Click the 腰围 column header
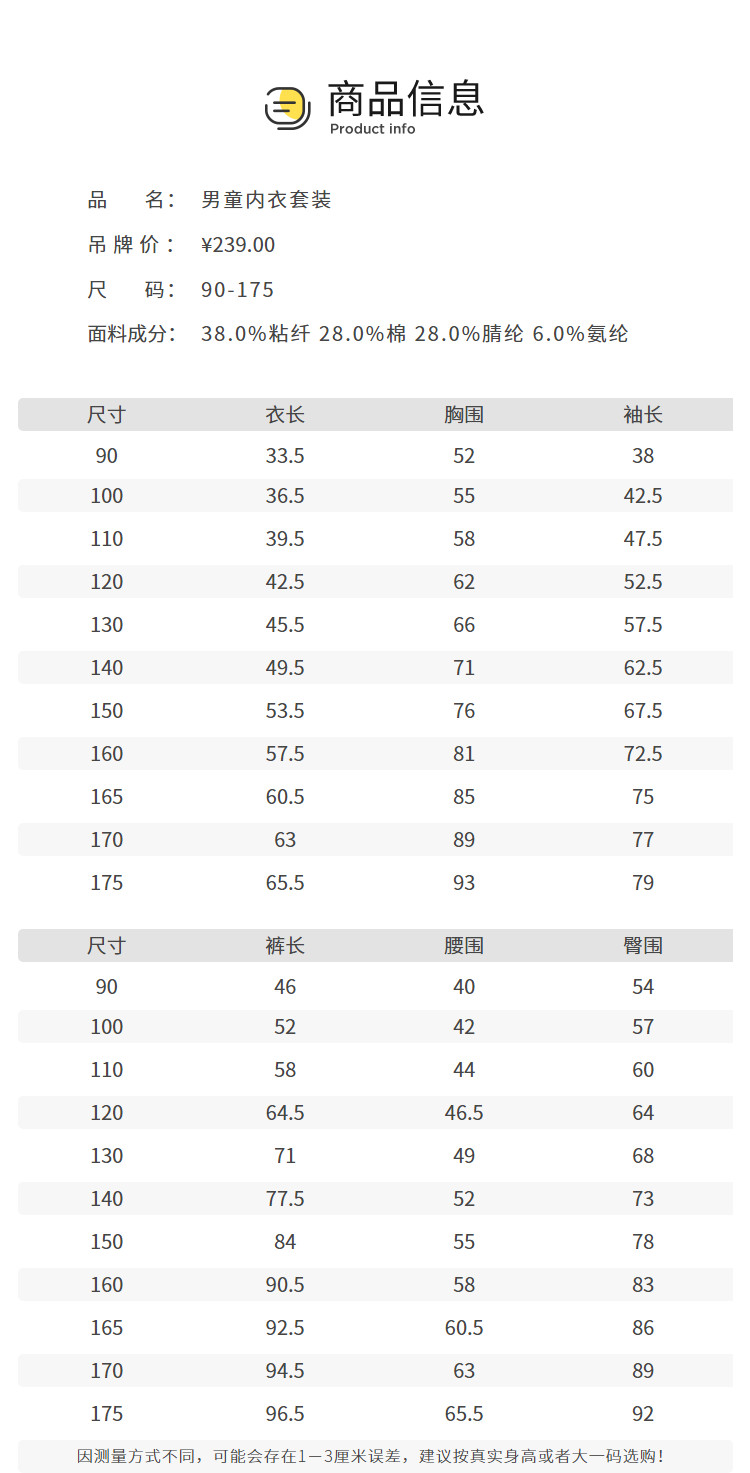This screenshot has height=1473, width=750. pyautogui.click(x=464, y=946)
